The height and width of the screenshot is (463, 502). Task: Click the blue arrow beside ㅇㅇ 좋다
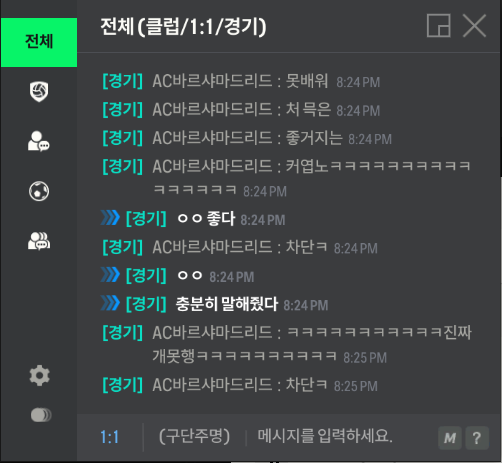(x=110, y=218)
